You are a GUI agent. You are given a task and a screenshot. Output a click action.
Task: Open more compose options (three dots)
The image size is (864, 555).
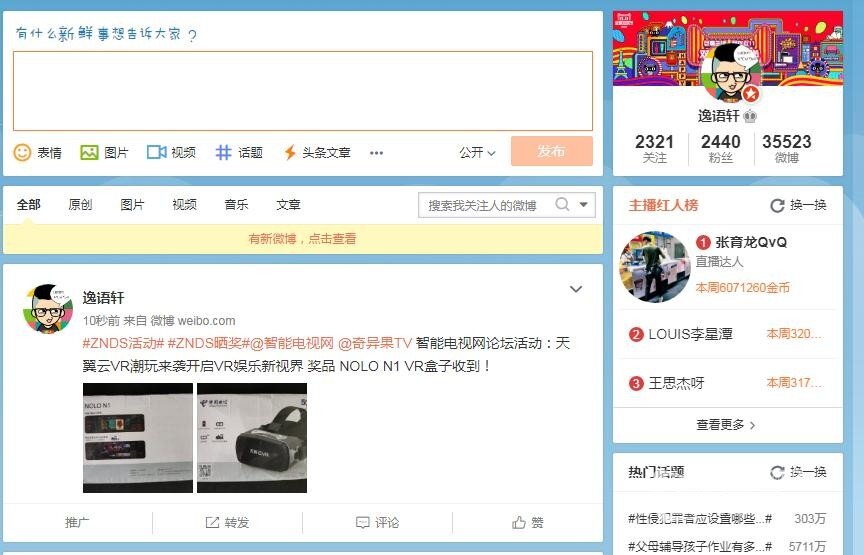376,153
